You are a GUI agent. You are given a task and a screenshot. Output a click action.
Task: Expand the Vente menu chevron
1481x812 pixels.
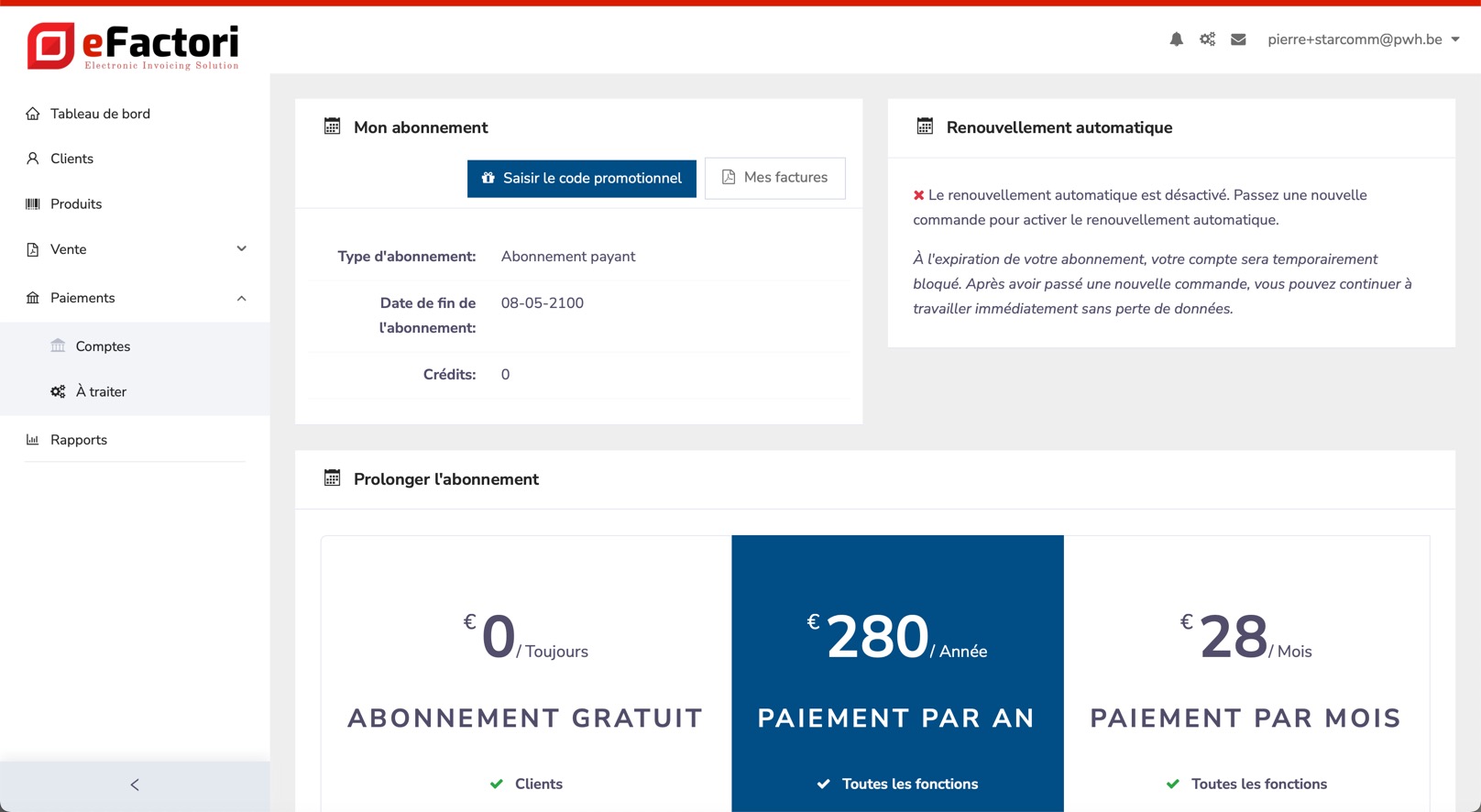[242, 248]
